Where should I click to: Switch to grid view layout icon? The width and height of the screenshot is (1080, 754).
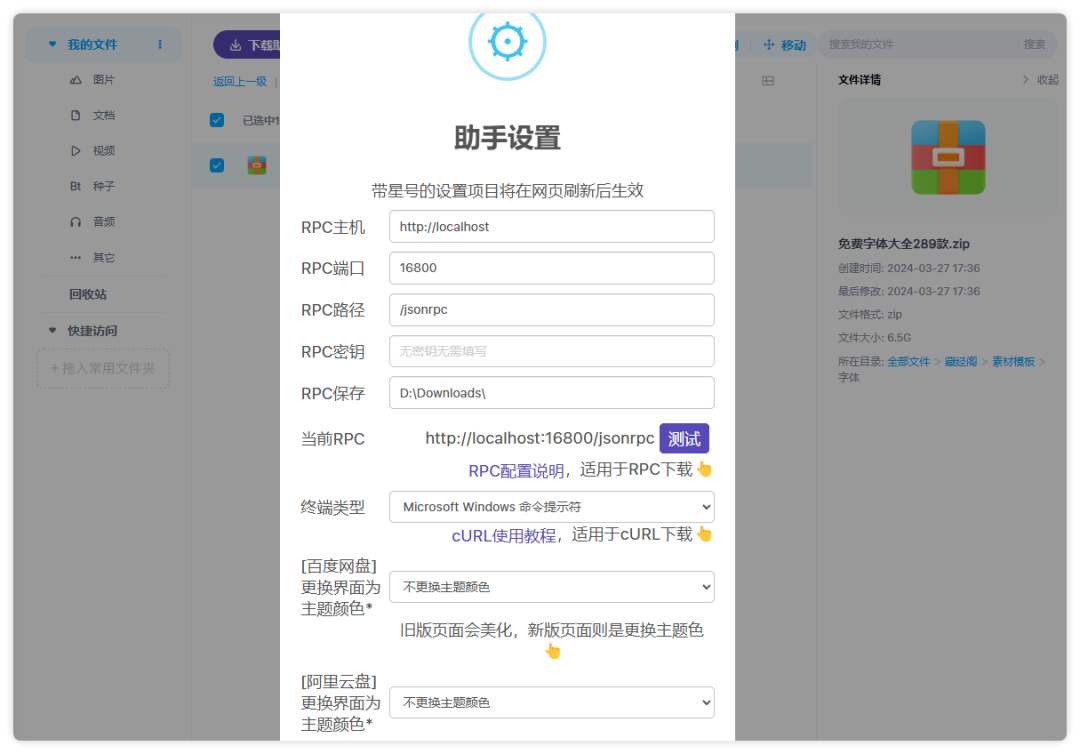click(x=768, y=81)
